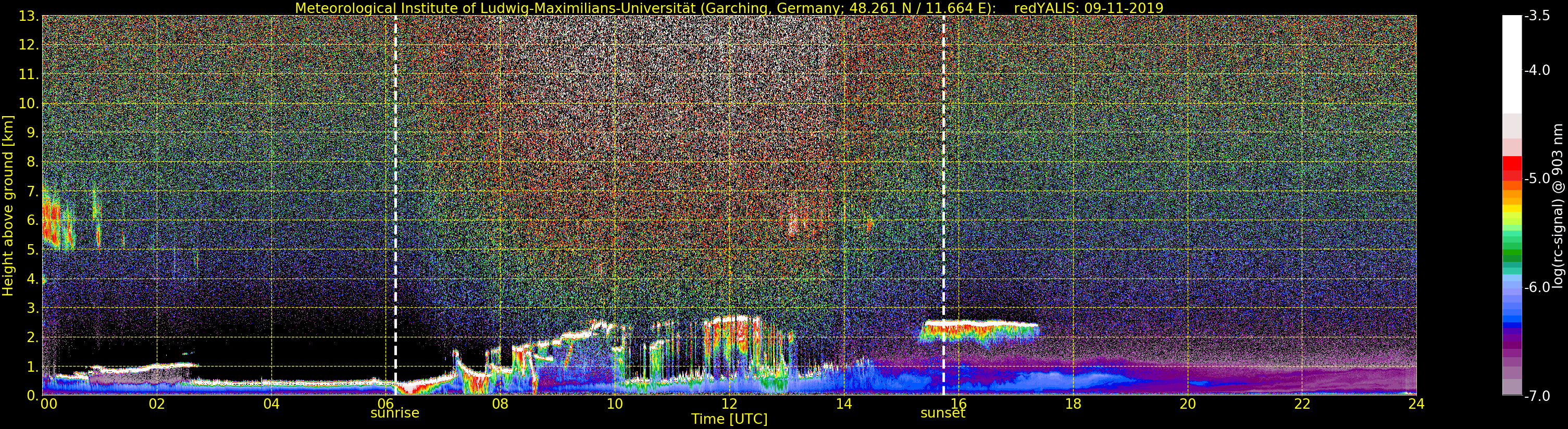Screen dimensions: 1568x429
Task: Select the 'Height above ground [km]' axis label
Action: click(8, 206)
